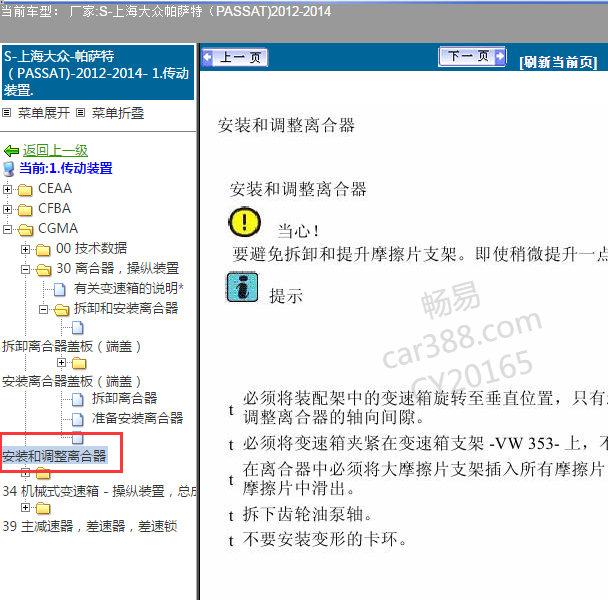
Task: Click folder icon above 34 机械式变速箱
Action: pos(43,473)
